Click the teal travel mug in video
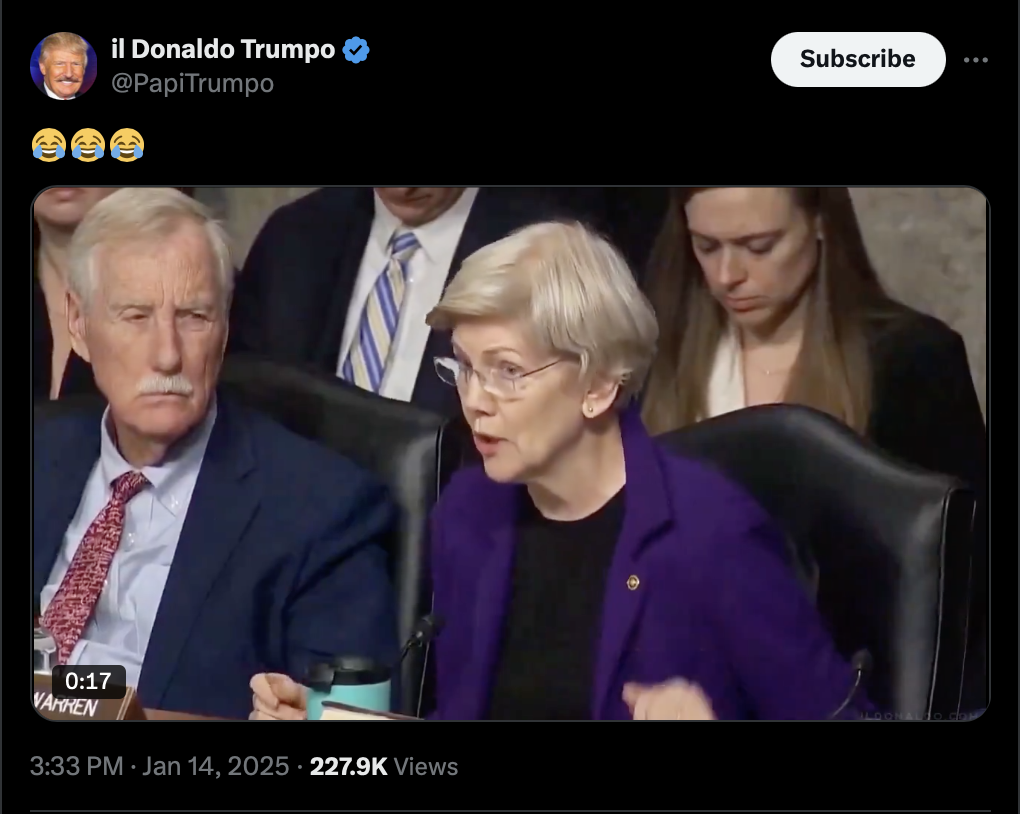This screenshot has height=814, width=1020. click(x=348, y=689)
